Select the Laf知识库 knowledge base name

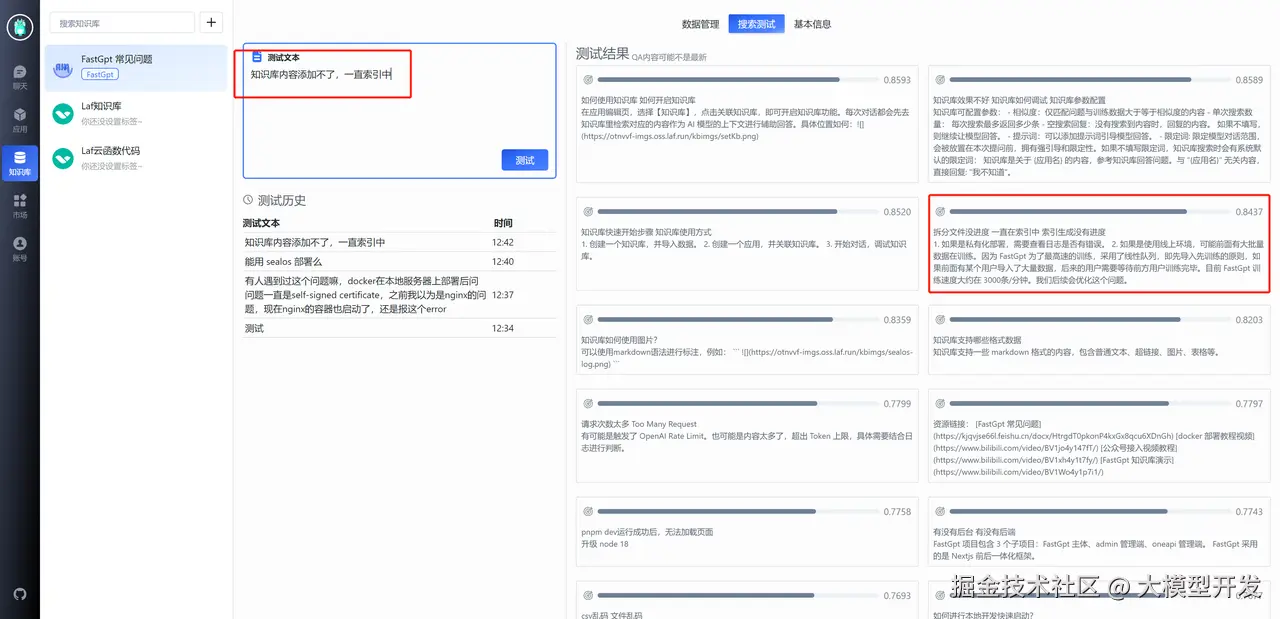[x=101, y=106]
